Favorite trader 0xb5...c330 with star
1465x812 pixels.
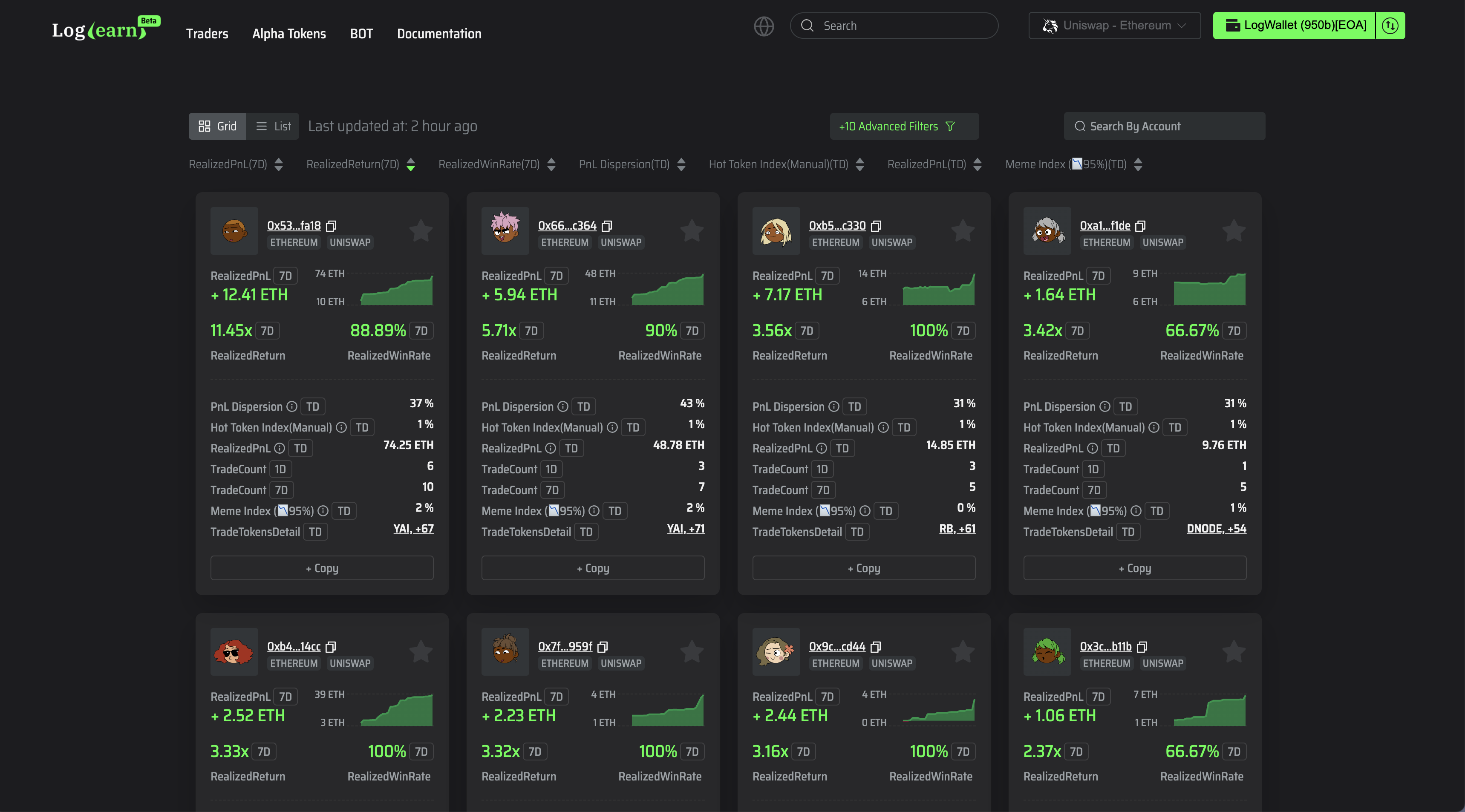[963, 231]
